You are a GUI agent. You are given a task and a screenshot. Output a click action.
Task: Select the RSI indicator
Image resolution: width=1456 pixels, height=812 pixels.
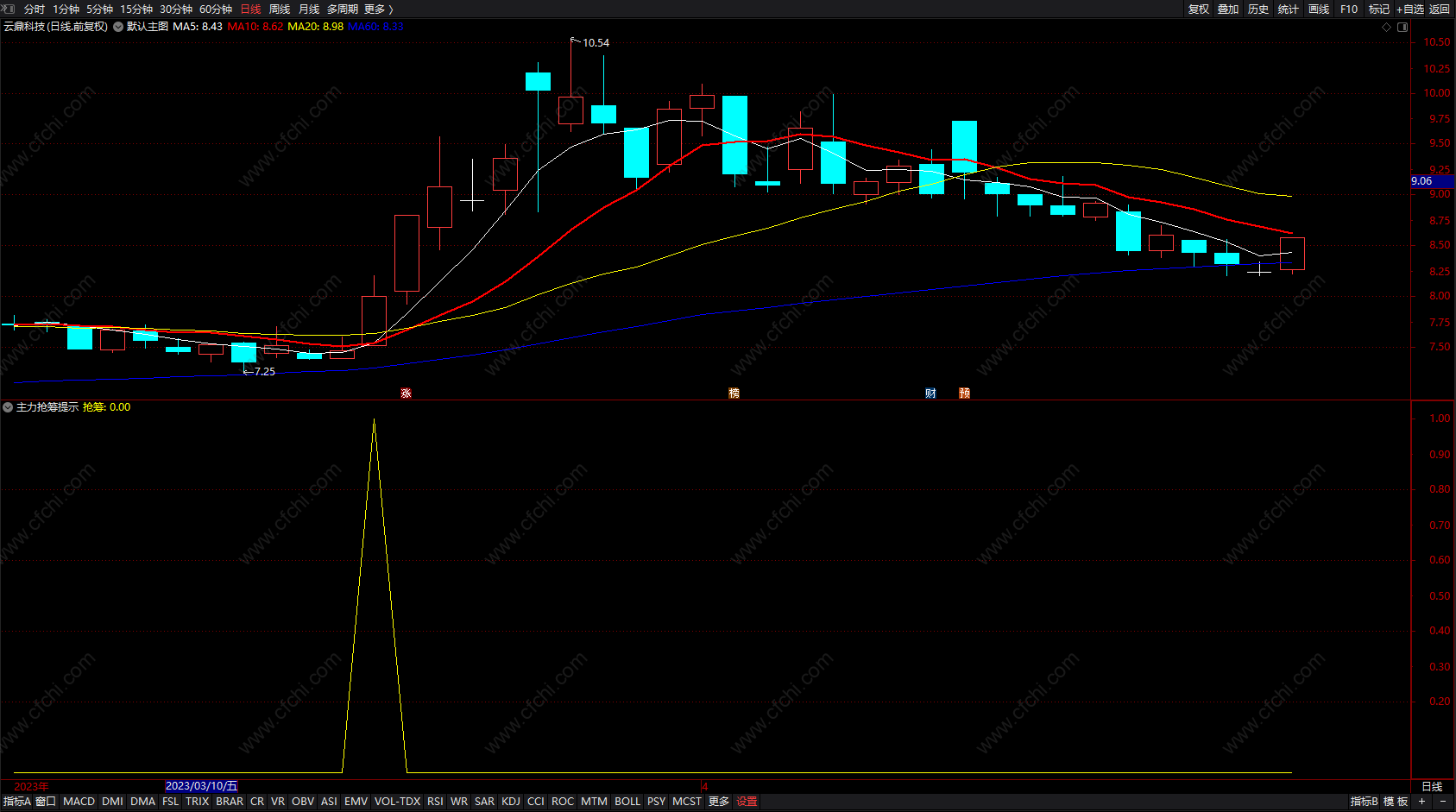pyautogui.click(x=435, y=802)
